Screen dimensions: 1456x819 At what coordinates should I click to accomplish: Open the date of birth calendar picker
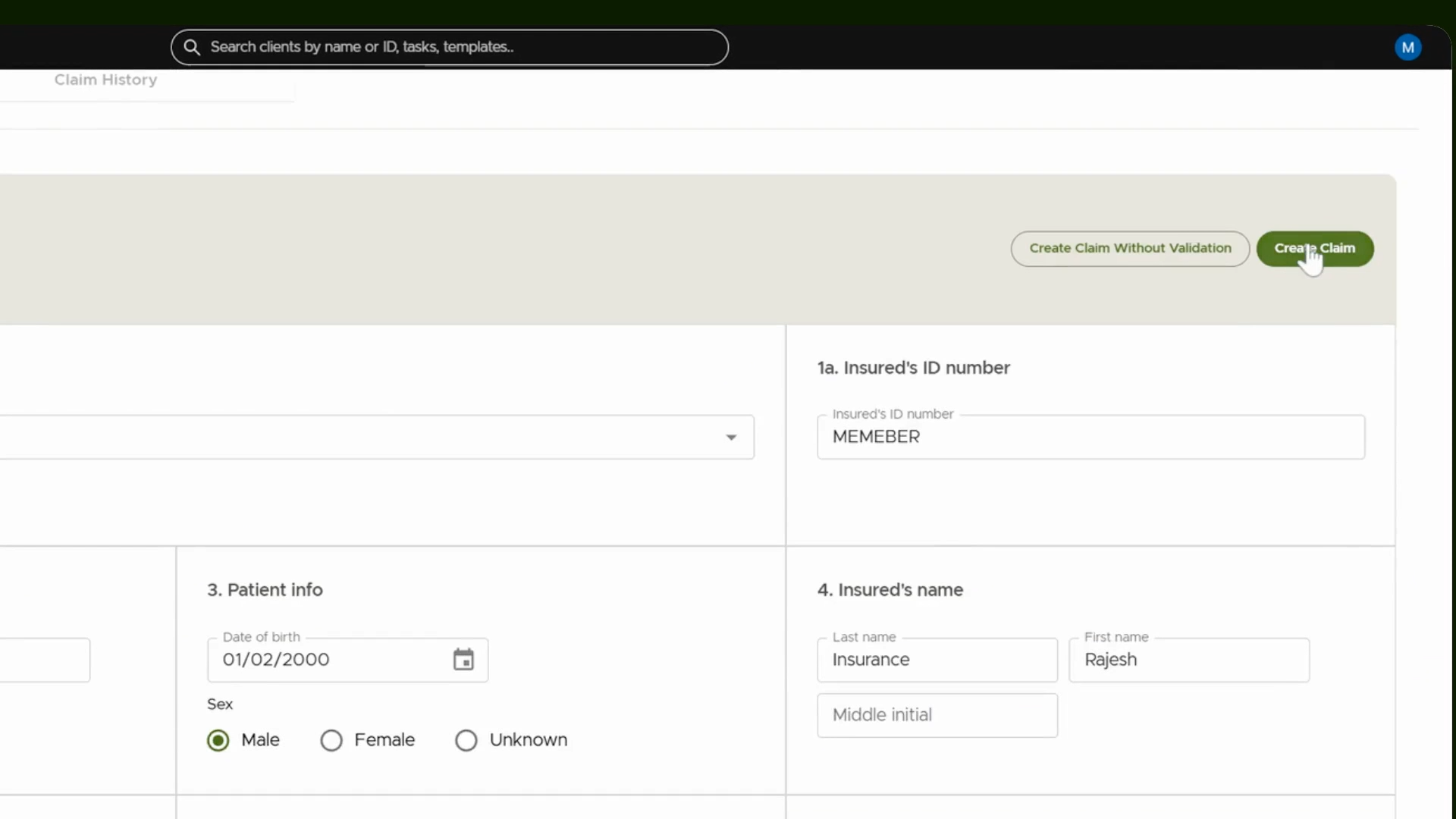463,660
